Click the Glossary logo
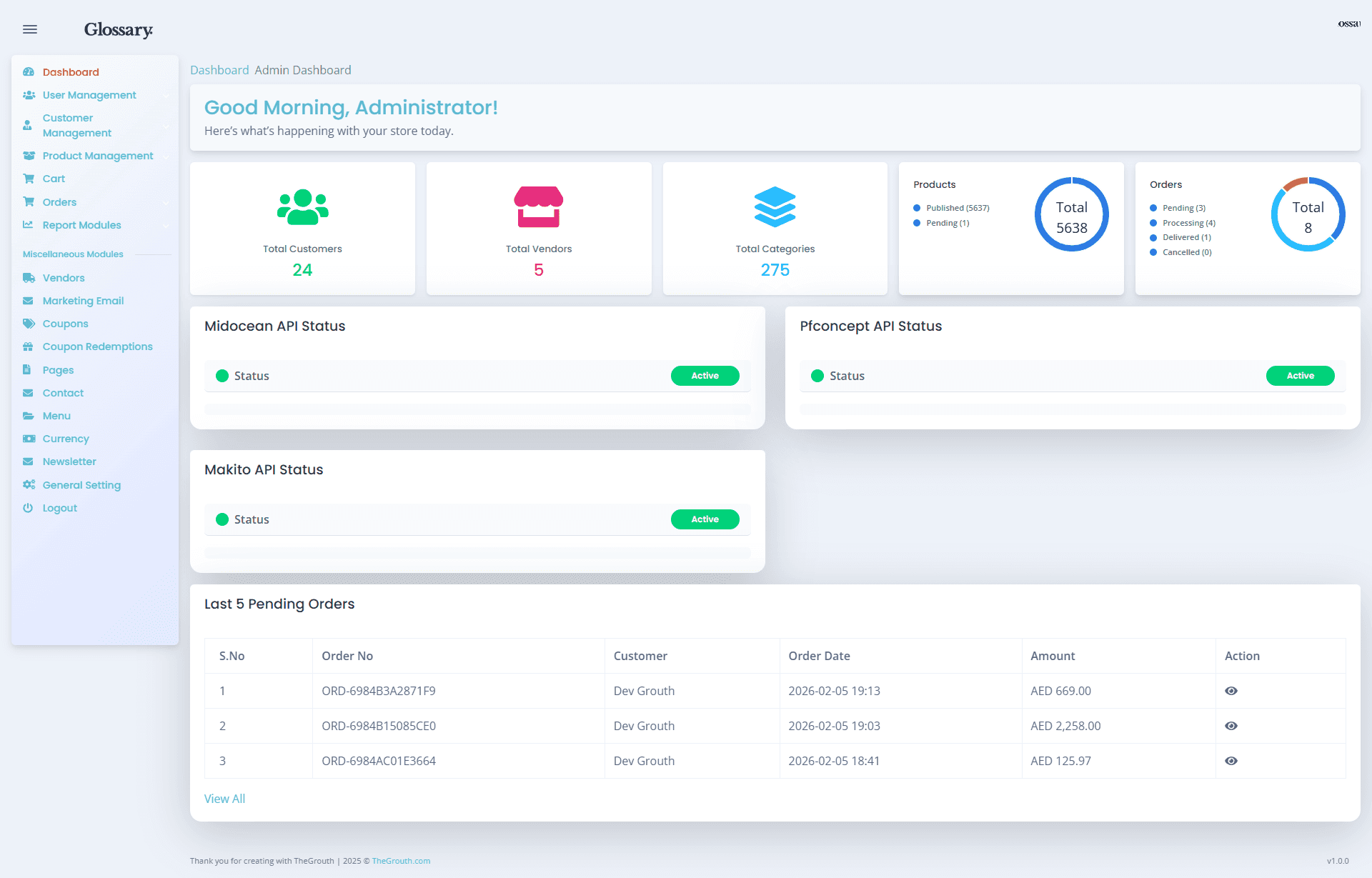The height and width of the screenshot is (878, 1372). tap(118, 29)
